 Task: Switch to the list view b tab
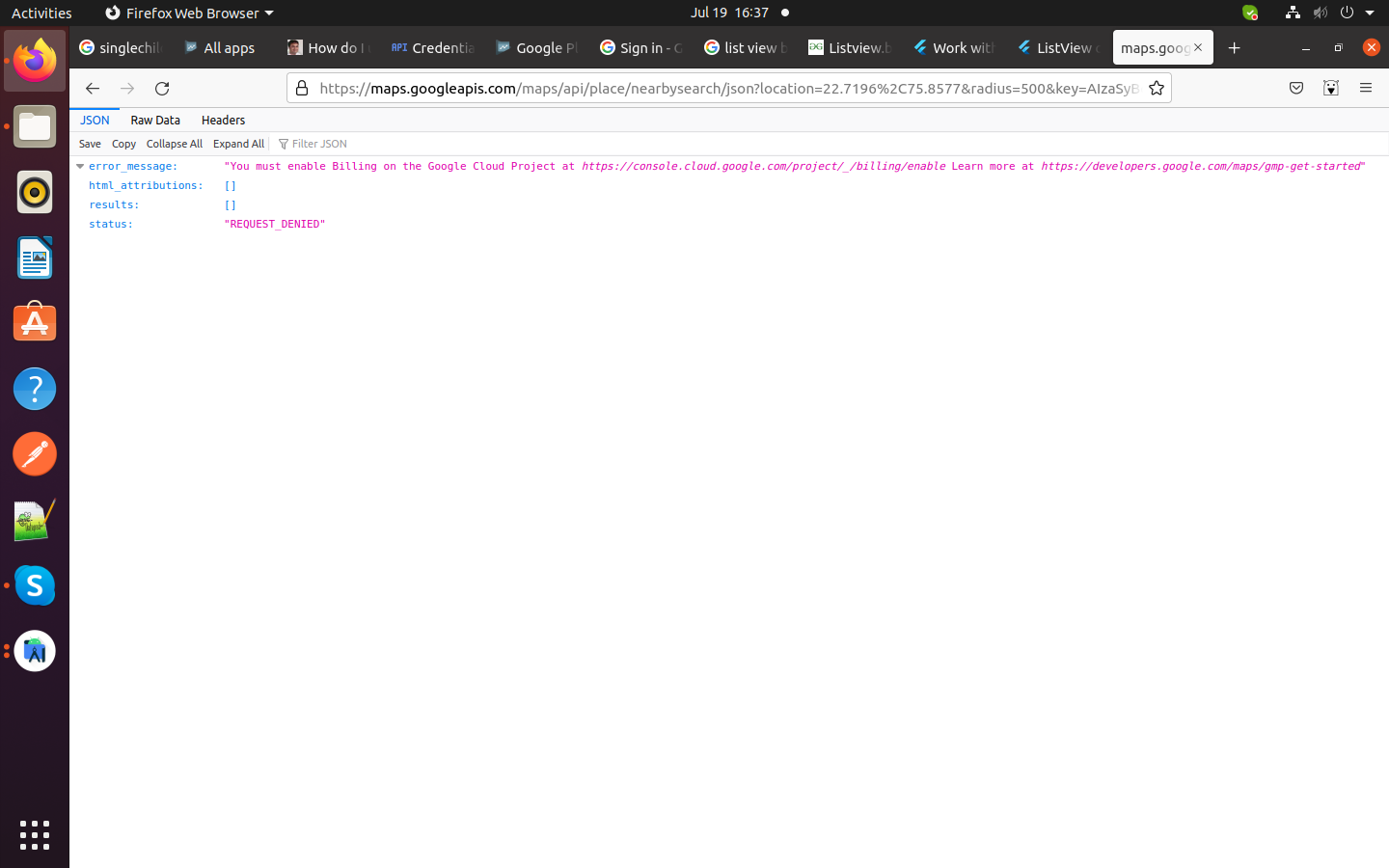coord(746,47)
